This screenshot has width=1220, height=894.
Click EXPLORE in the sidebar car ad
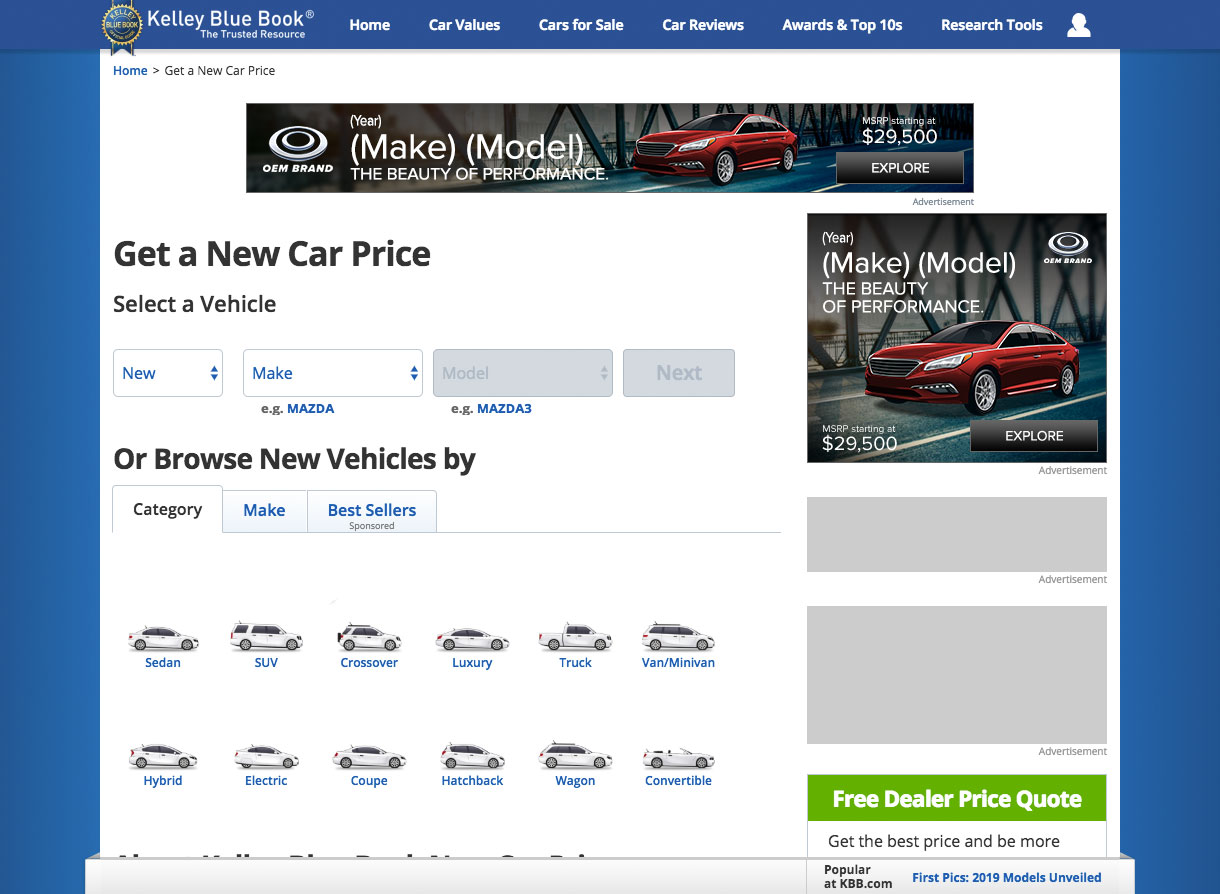[x=1034, y=436]
